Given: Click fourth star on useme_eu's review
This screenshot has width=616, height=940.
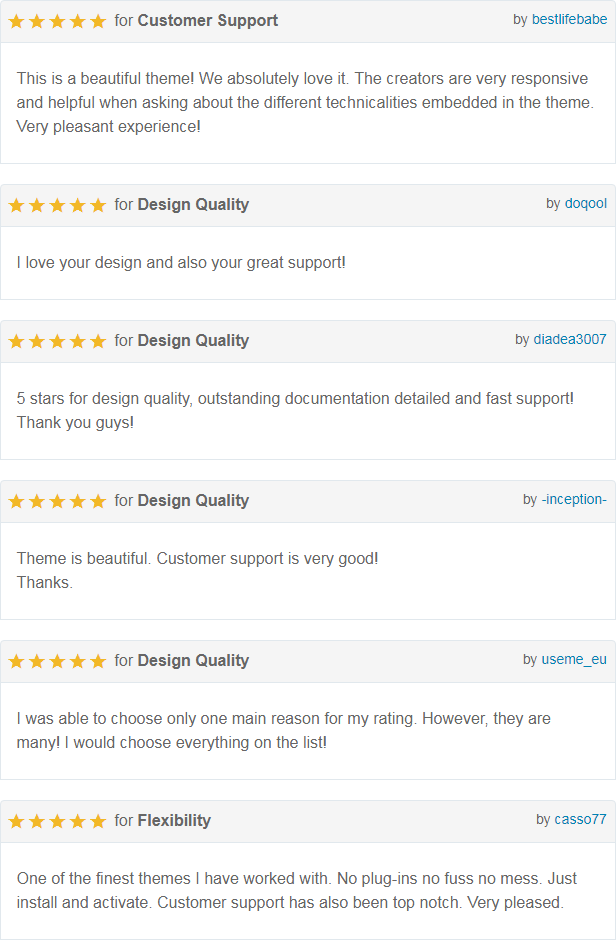Looking at the screenshot, I should pos(77,662).
